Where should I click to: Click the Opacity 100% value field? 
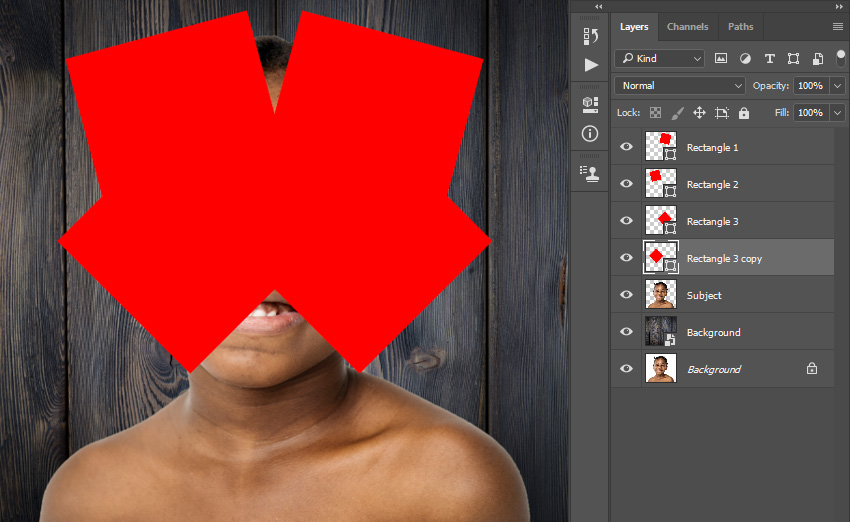click(x=811, y=86)
